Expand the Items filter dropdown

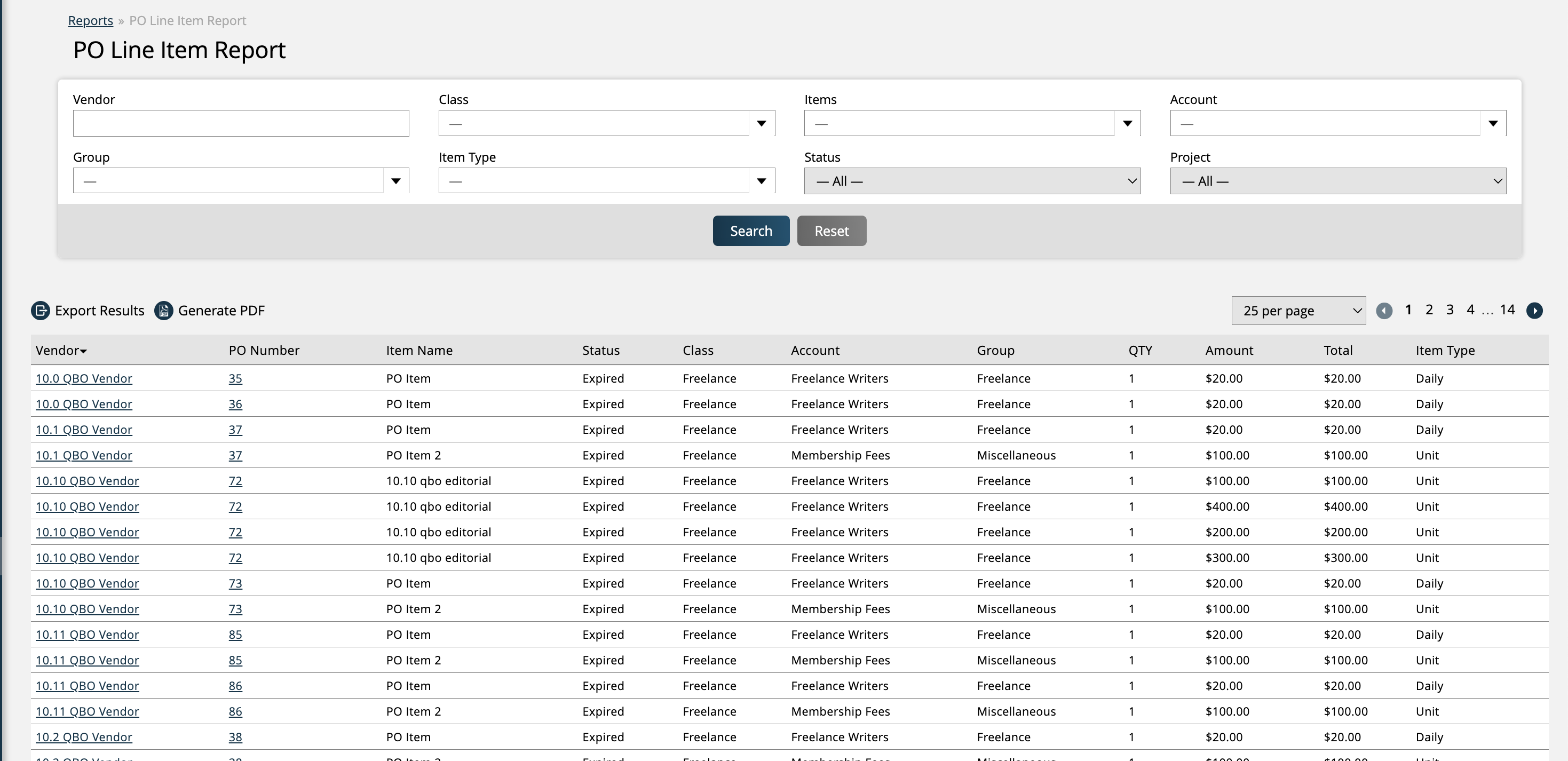coord(1127,124)
